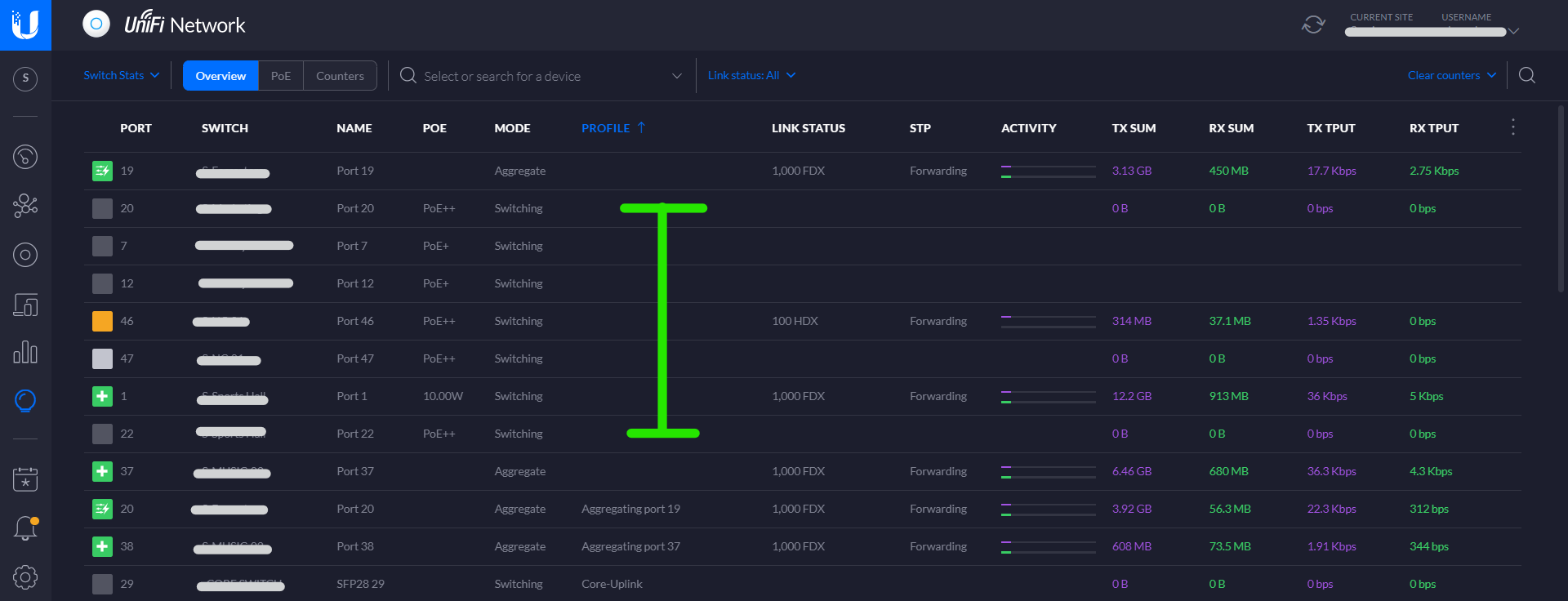Open the Events calendar icon
Image resolution: width=1568 pixels, height=601 pixels.
[25, 479]
